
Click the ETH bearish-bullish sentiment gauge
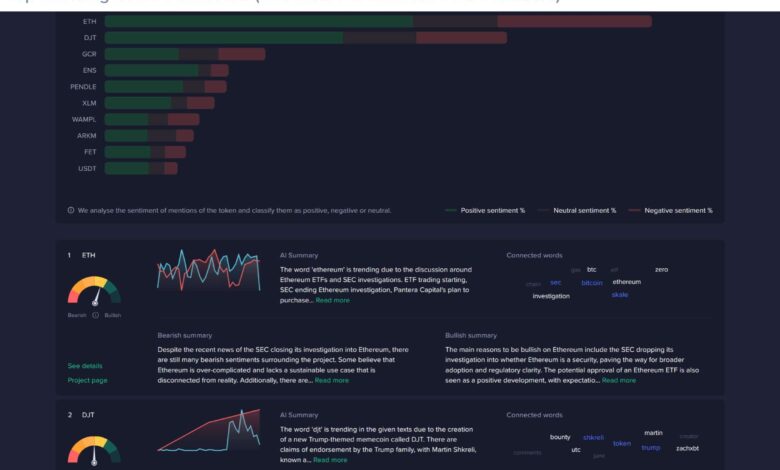click(94, 291)
